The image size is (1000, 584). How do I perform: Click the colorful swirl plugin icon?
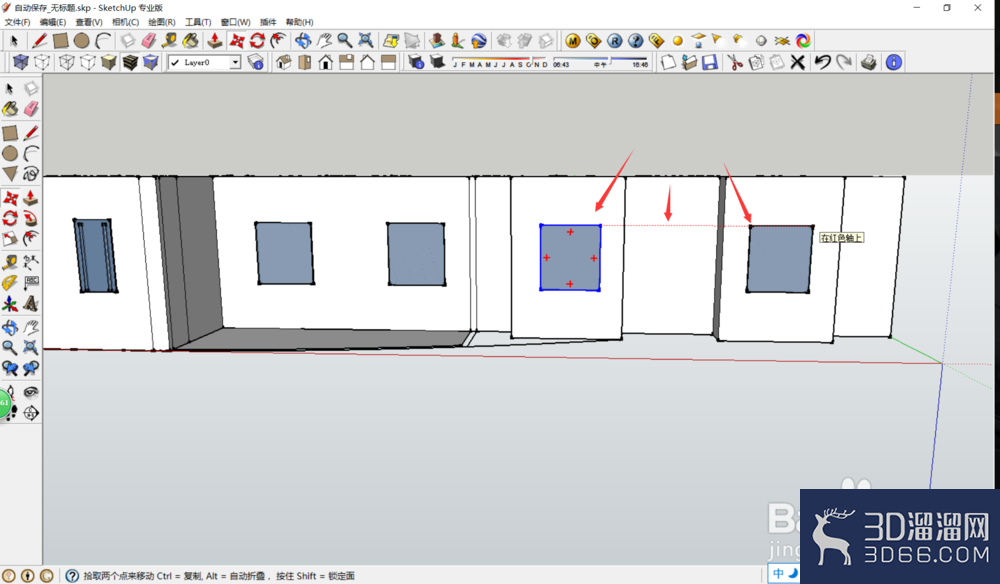tap(803, 41)
